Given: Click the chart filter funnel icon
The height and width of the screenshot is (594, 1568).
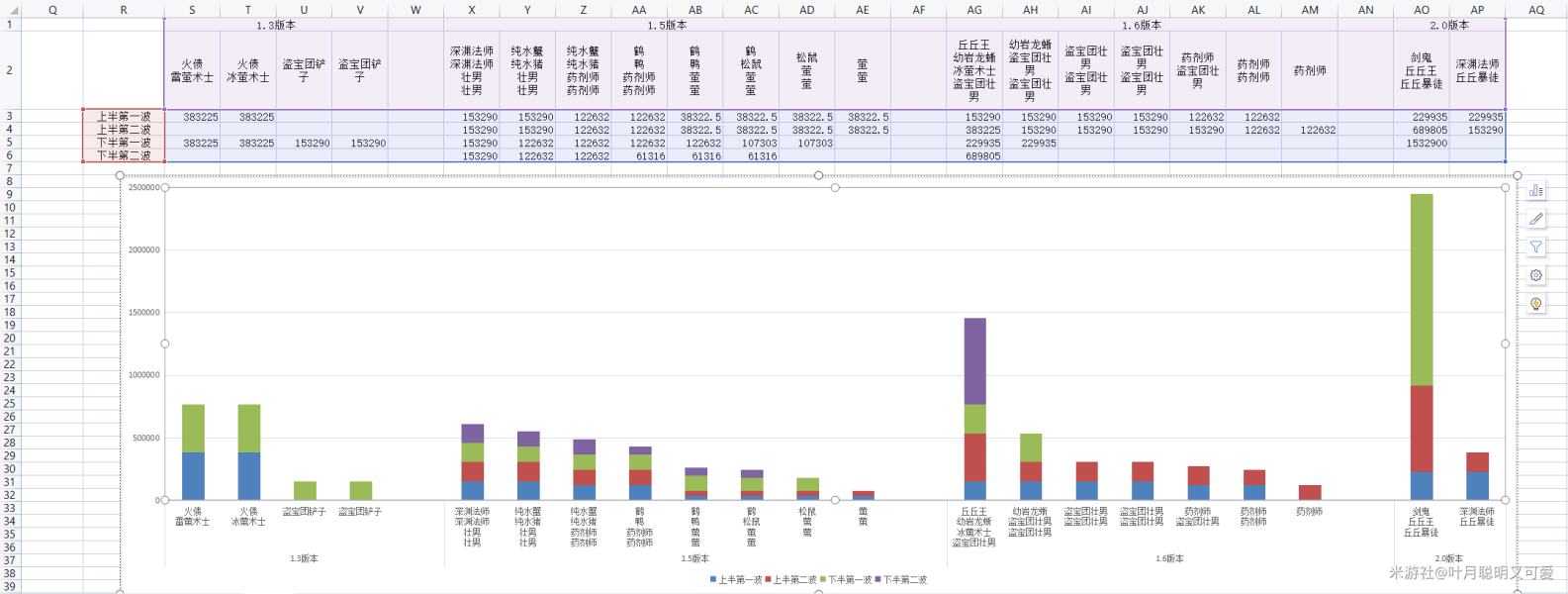Looking at the screenshot, I should [x=1535, y=247].
